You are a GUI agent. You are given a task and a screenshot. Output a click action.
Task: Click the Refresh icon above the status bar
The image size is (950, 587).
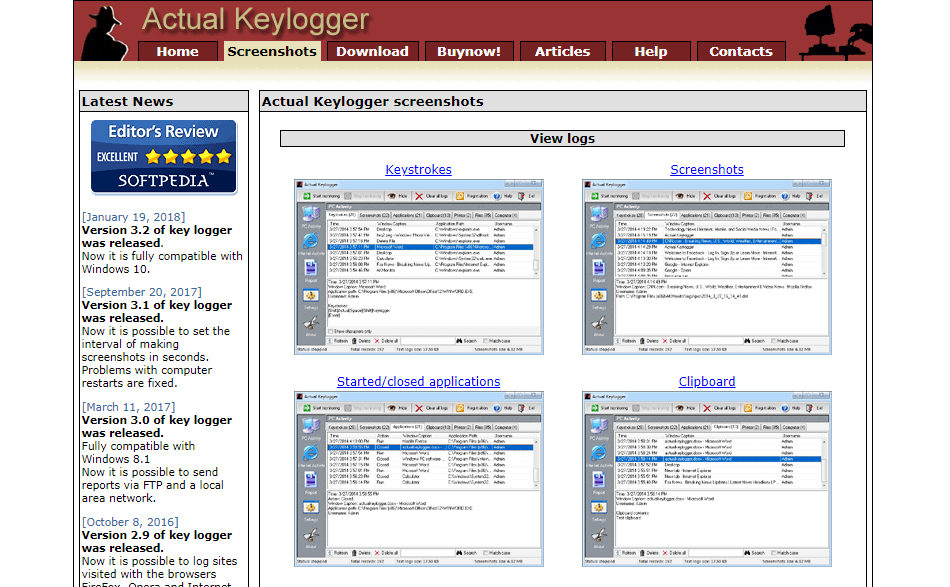(x=332, y=339)
